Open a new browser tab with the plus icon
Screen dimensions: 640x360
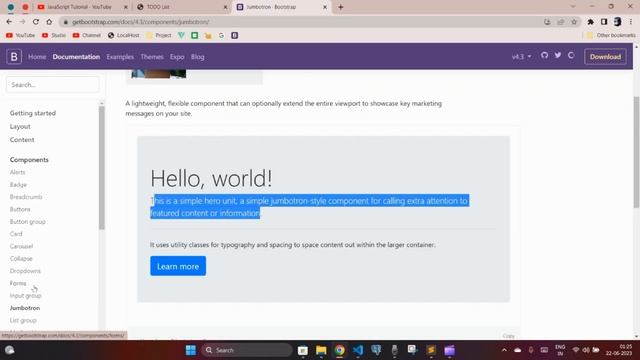340,7
